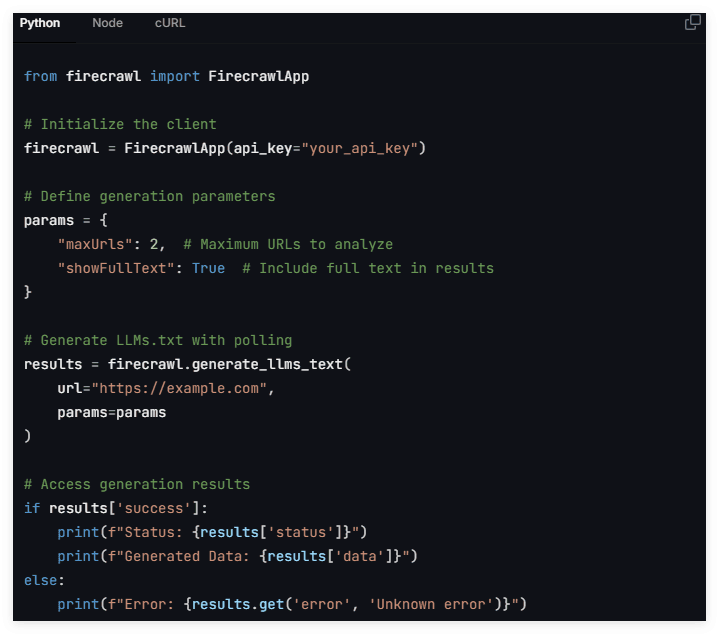Click the 'from firecrawl import FirecrawlApp' line
719x634 pixels.
166,76
